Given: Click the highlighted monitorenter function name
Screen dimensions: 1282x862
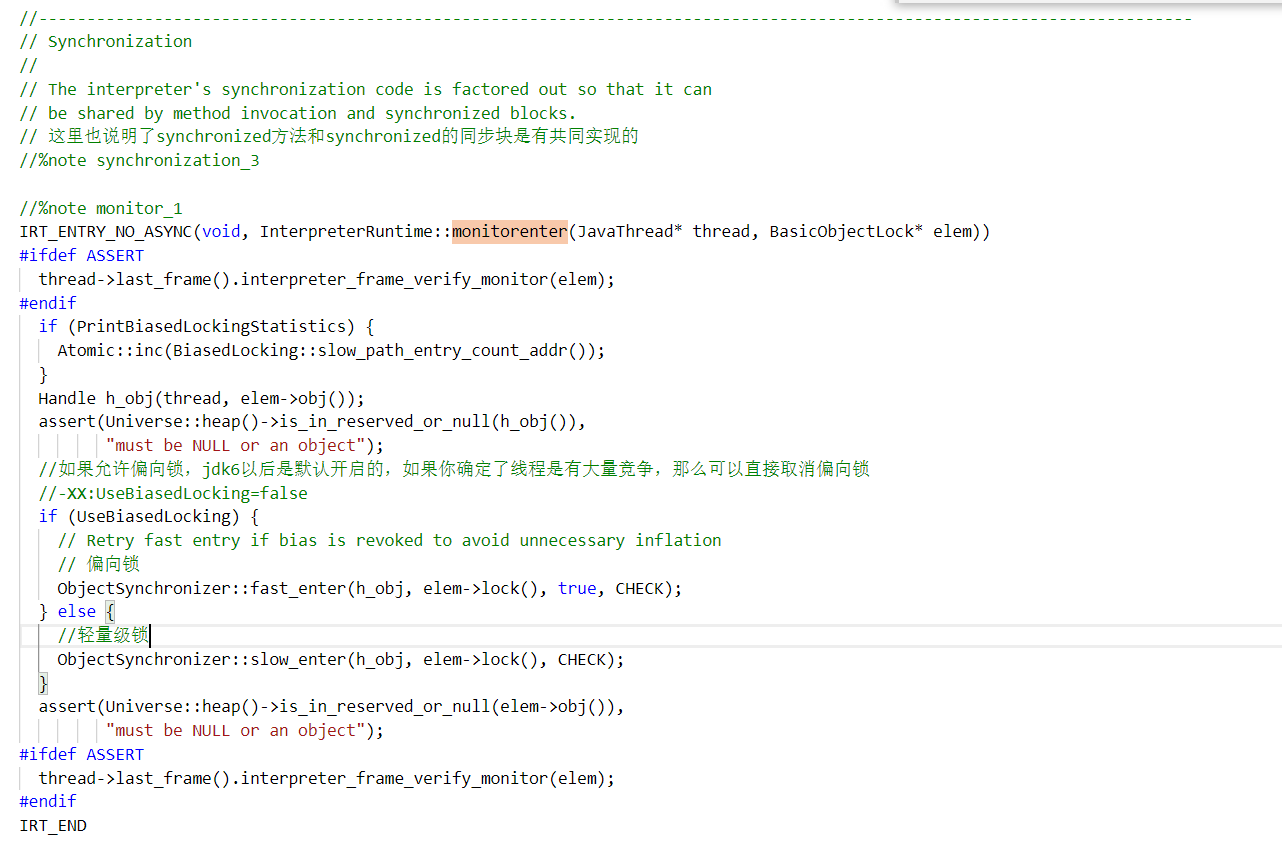Looking at the screenshot, I should [x=510, y=232].
